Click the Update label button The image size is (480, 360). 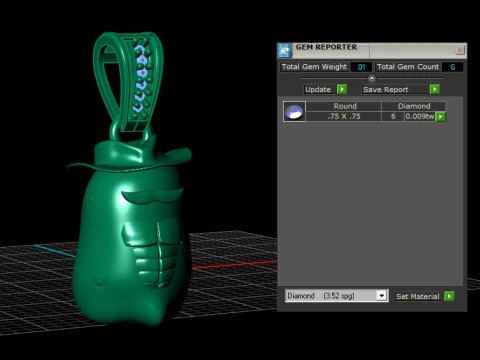318,89
